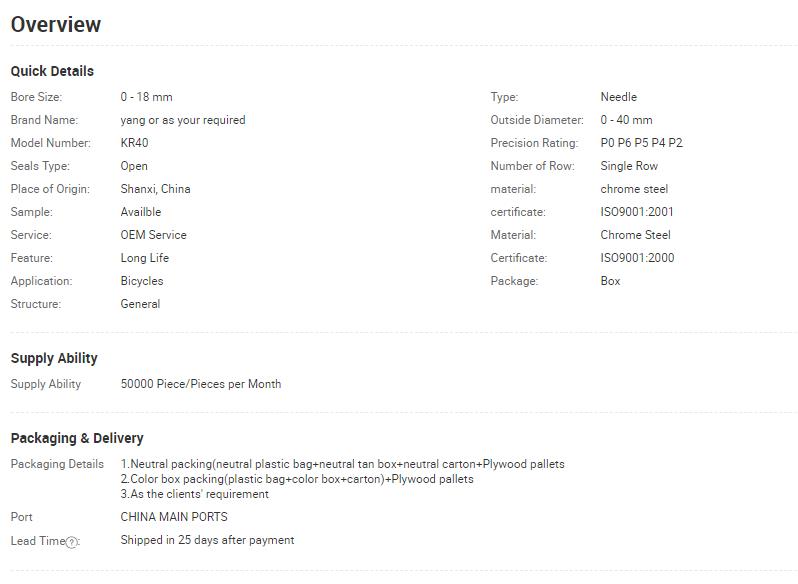
Task: Click the Application value Bicycles
Action: (142, 281)
